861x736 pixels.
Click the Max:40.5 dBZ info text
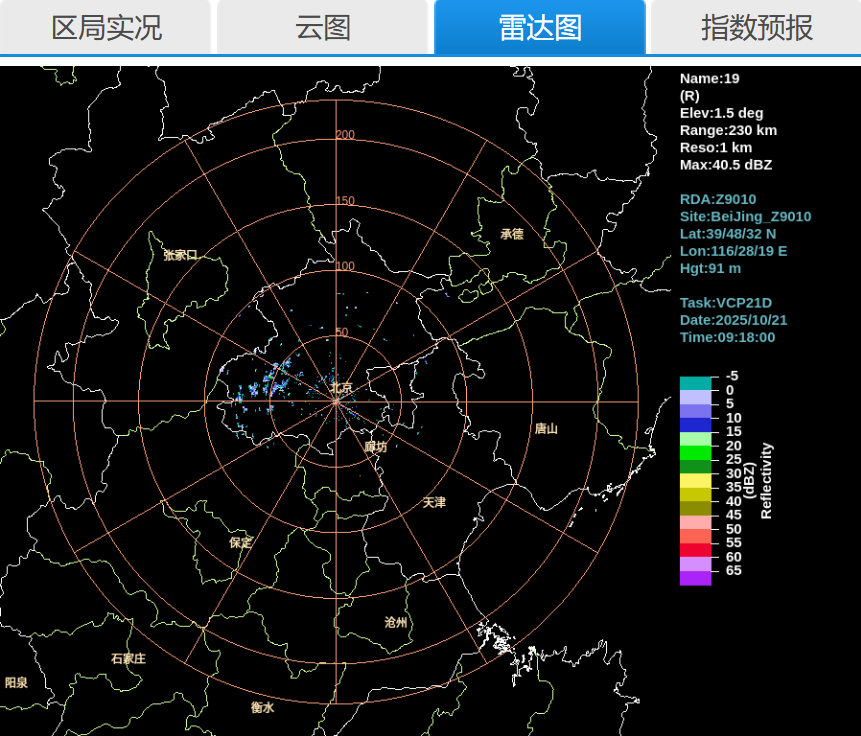(x=725, y=165)
